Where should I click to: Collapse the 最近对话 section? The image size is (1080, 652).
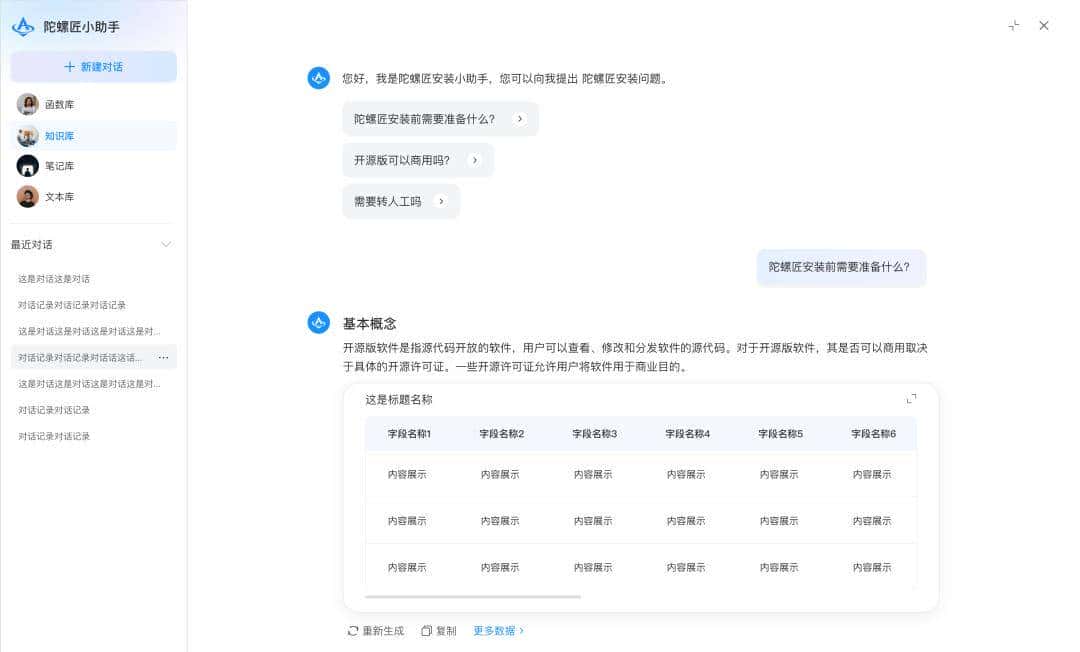(165, 243)
